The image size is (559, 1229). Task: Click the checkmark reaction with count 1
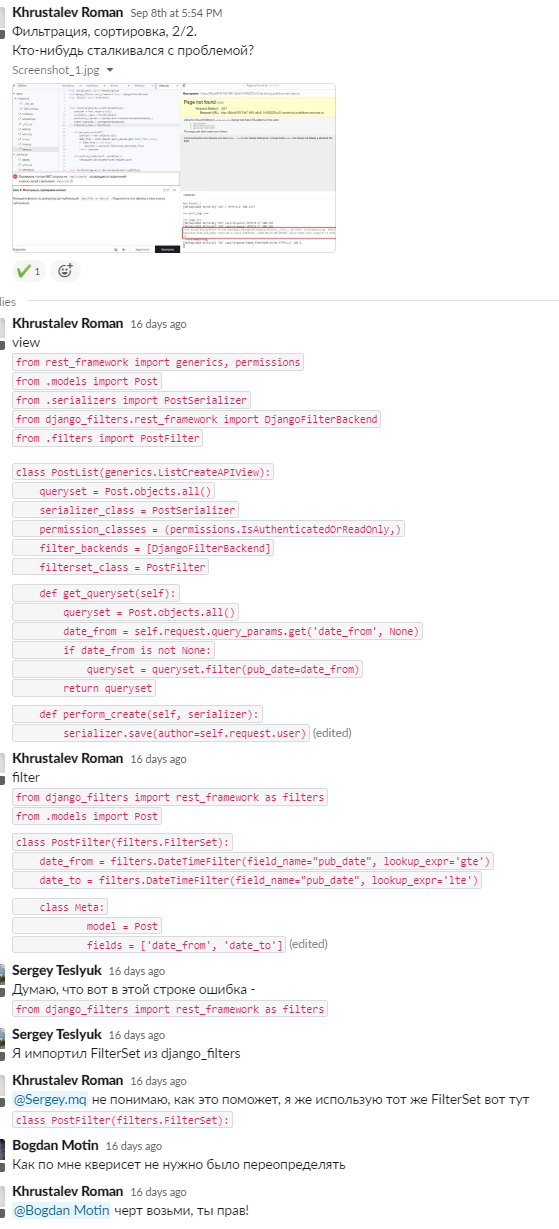tap(28, 270)
